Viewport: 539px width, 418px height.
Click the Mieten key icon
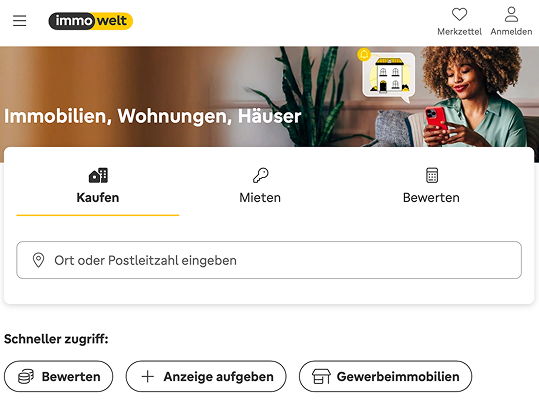click(x=261, y=175)
